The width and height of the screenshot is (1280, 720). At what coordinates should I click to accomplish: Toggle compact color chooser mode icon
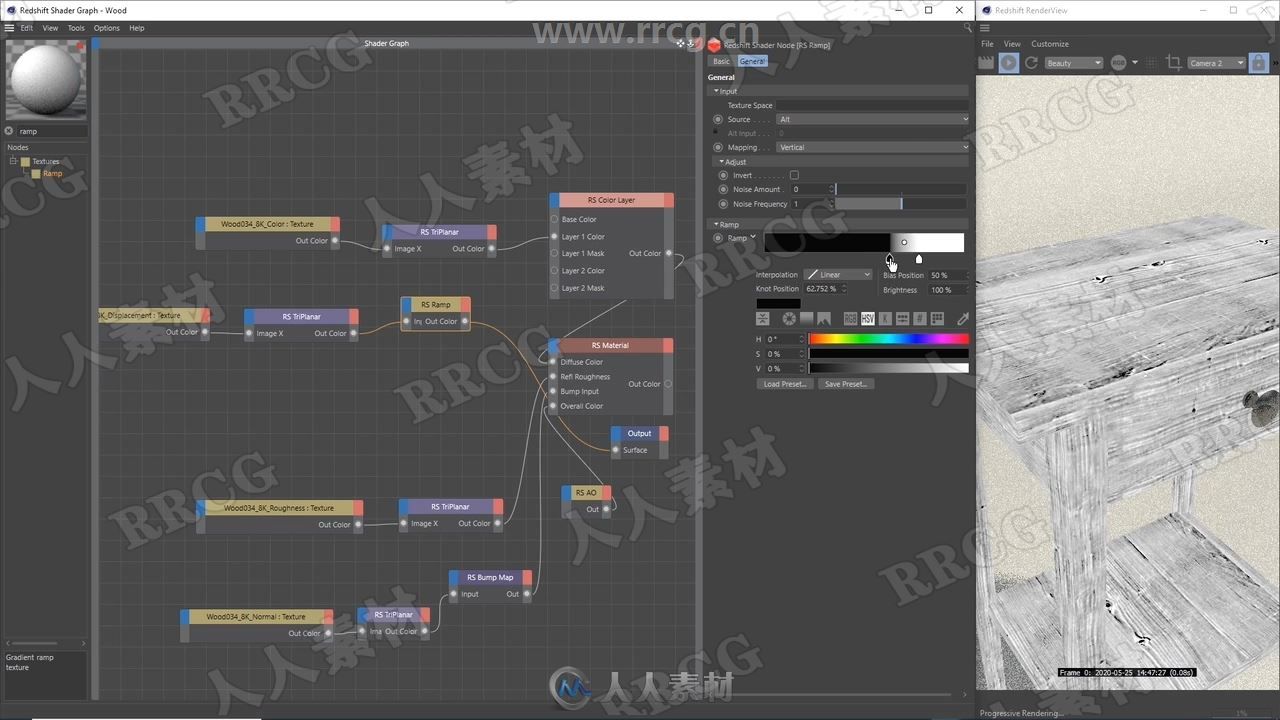tap(763, 319)
